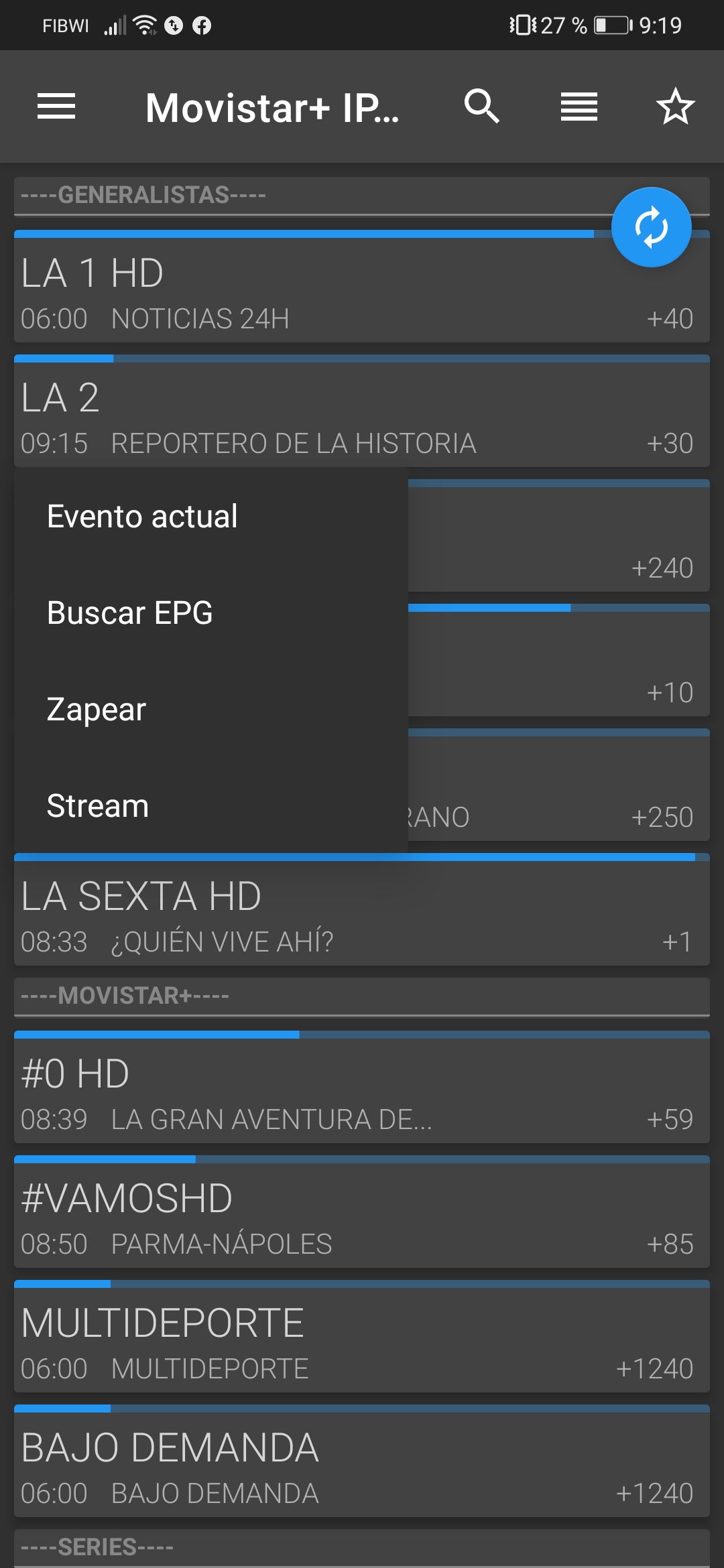The width and height of the screenshot is (724, 1568).
Task: Collapse the MOVISTAR+ section header
Action: pyautogui.click(x=362, y=996)
